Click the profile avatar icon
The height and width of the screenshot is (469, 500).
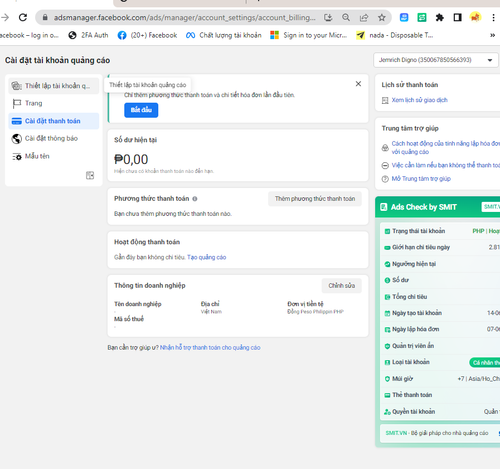click(475, 17)
